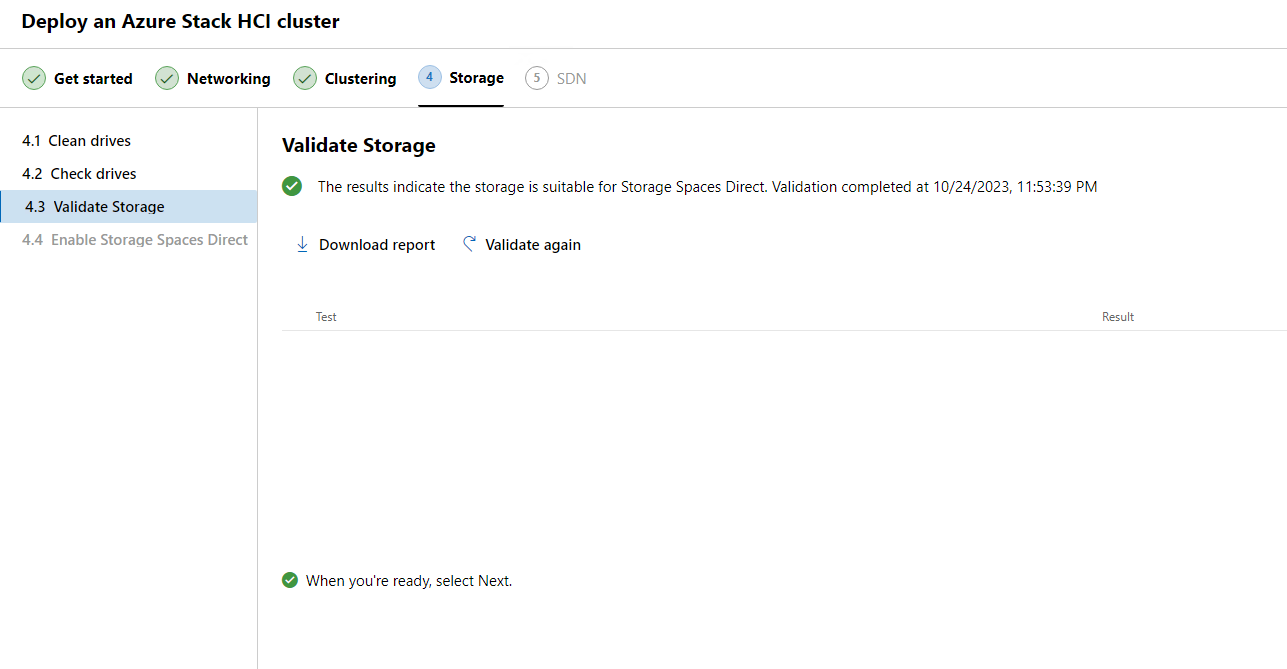Screen dimensions: 1287x669
Task: Click the circular refresh arrow icon
Action: pyautogui.click(x=469, y=245)
